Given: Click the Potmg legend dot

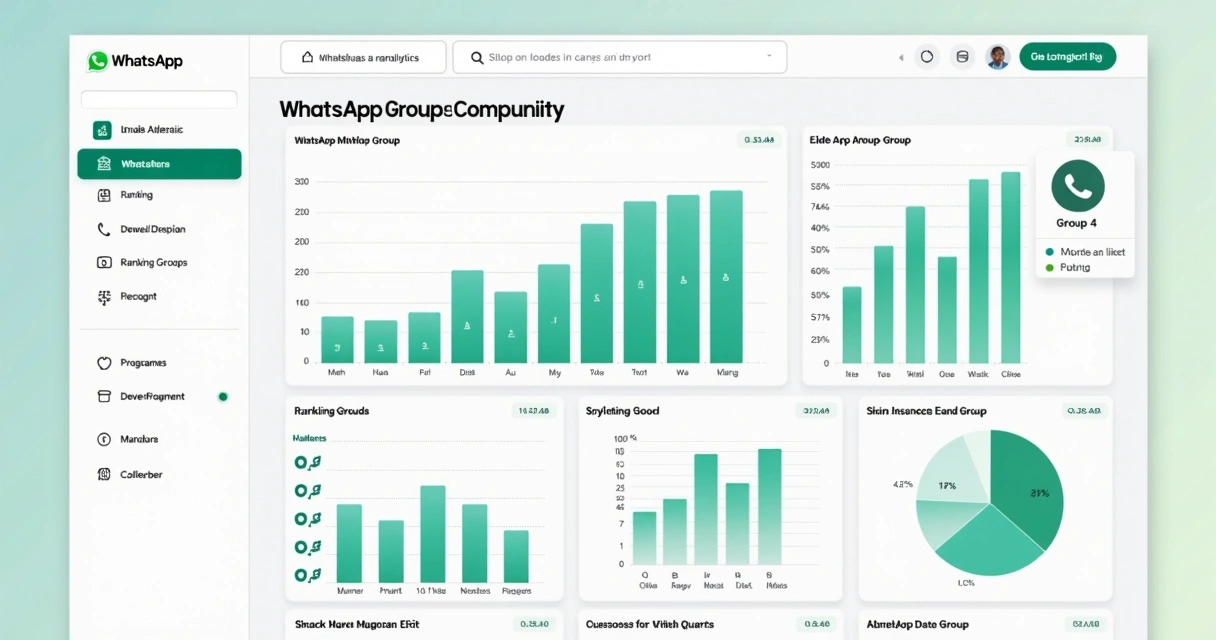Looking at the screenshot, I should [1049, 268].
